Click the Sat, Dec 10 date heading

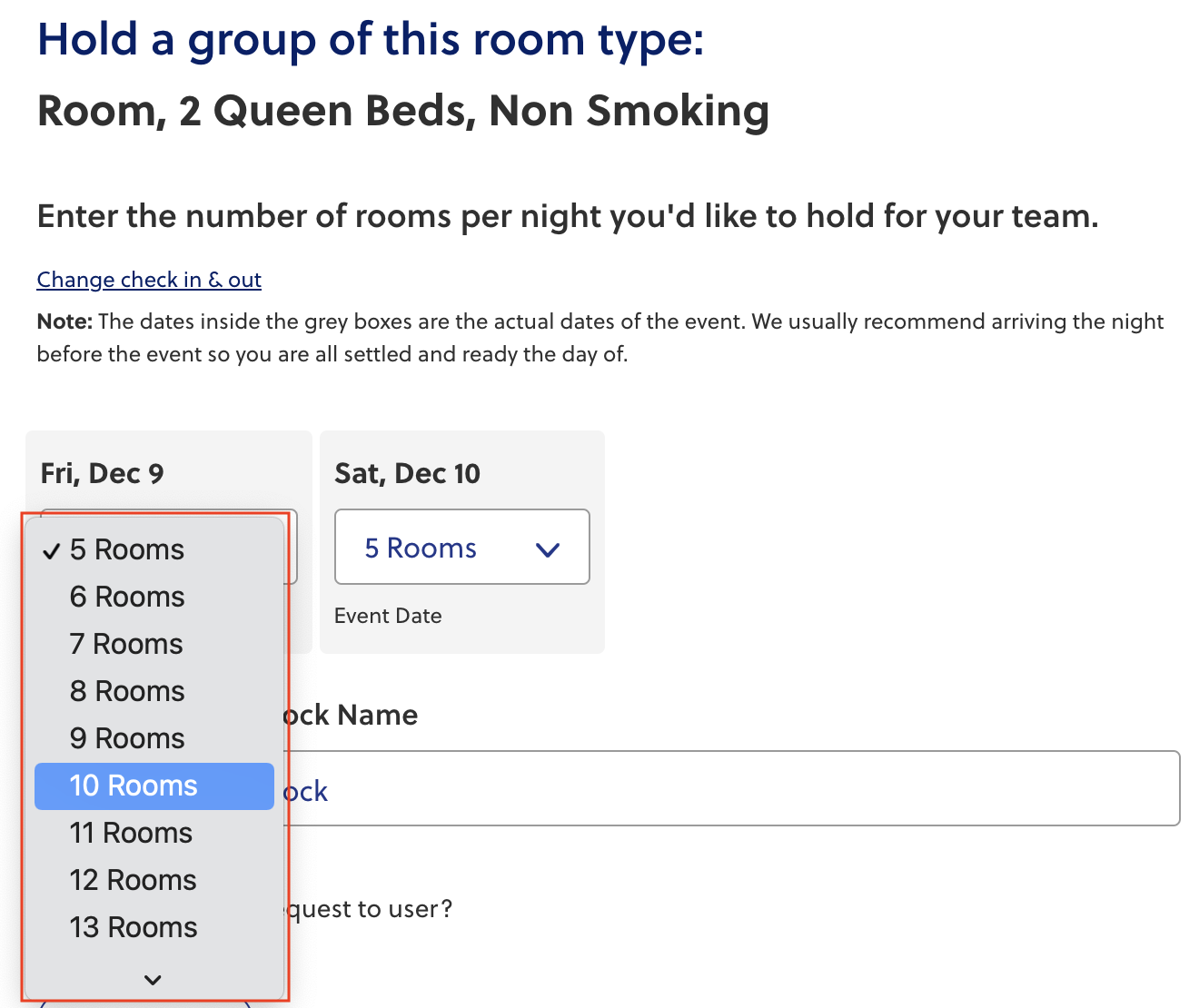pyautogui.click(x=407, y=474)
